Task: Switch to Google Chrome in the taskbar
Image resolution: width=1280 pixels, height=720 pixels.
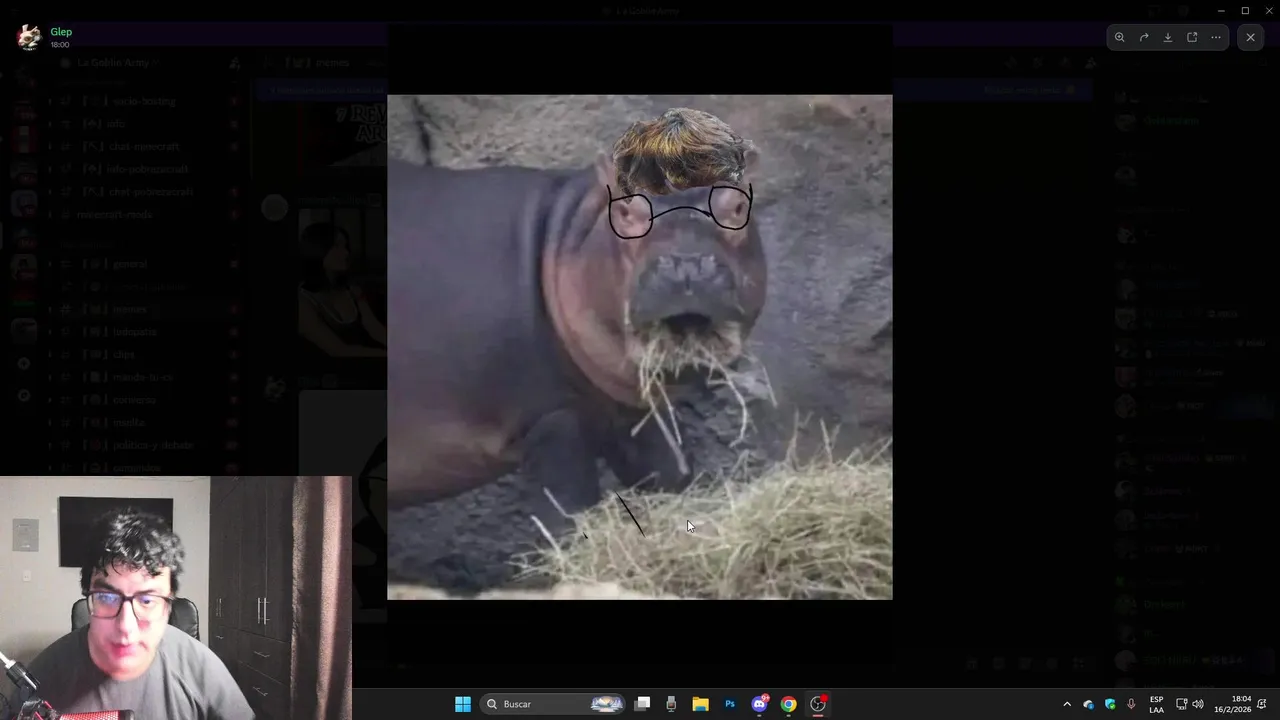Action: coord(789,704)
